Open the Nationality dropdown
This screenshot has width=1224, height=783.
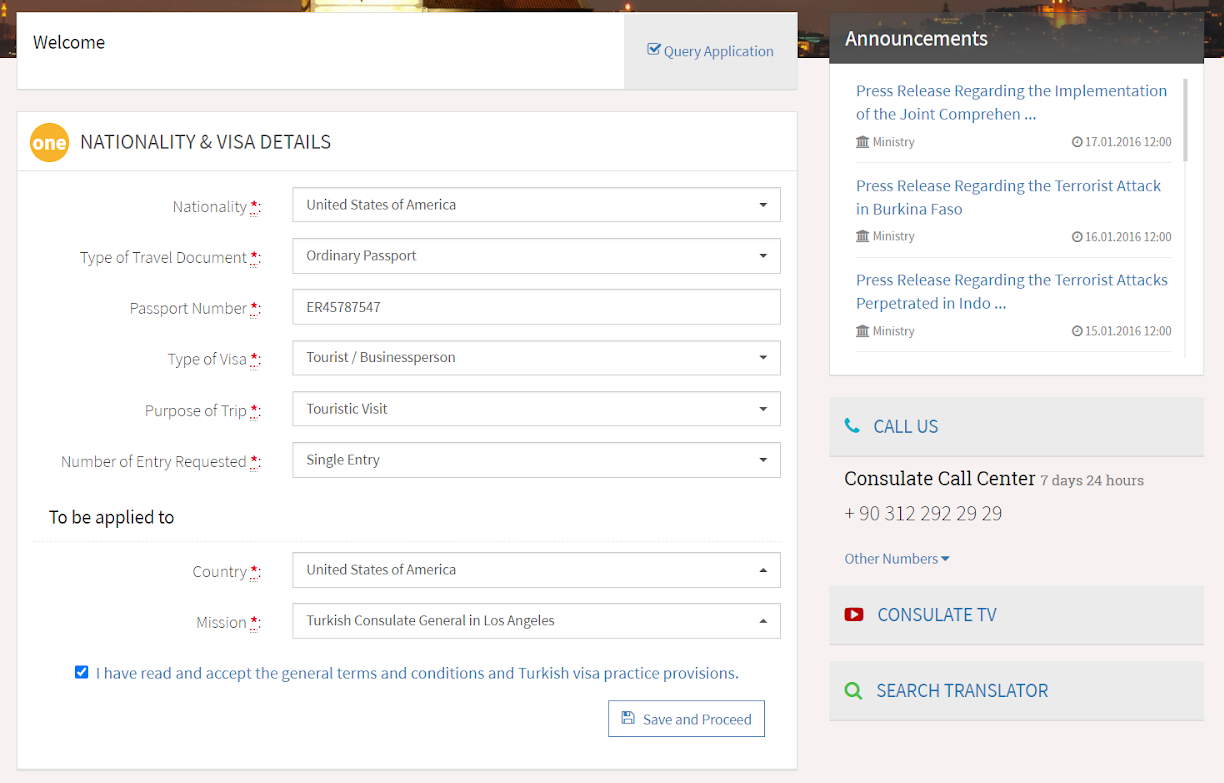click(536, 205)
